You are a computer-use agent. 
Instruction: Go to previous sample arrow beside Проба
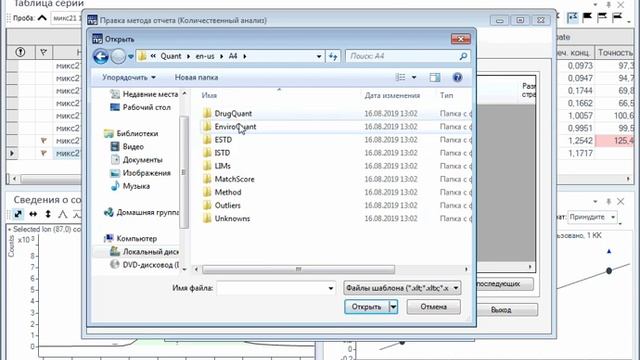coord(42,18)
